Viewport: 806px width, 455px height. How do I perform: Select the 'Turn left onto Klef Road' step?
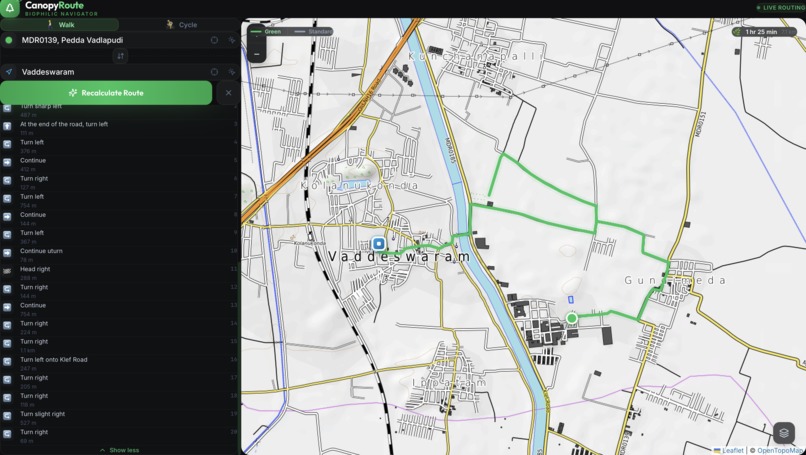120,363
